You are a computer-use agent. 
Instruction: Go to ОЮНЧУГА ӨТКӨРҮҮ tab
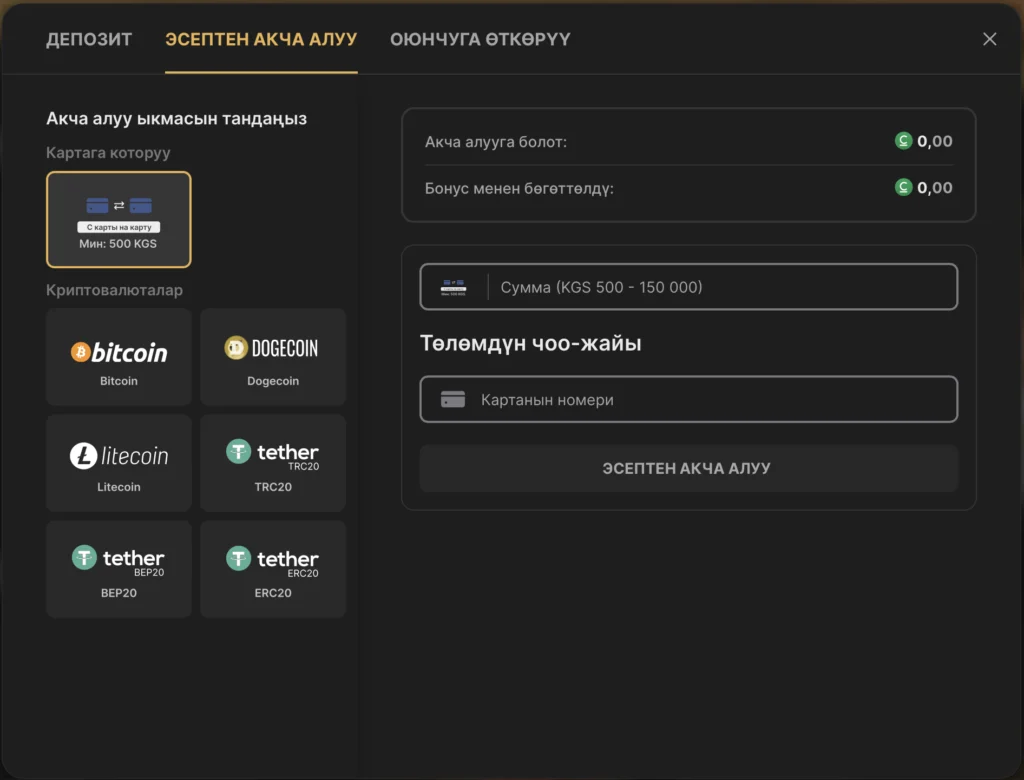480,39
